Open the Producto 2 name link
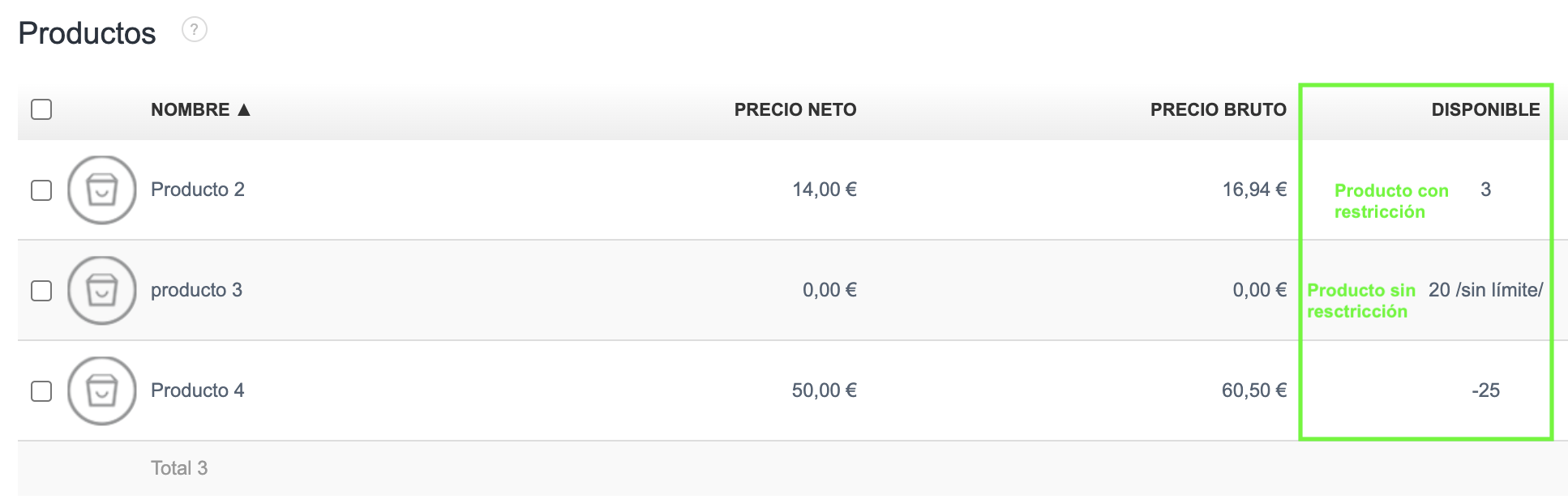Image resolution: width=1568 pixels, height=499 pixels. 197,190
